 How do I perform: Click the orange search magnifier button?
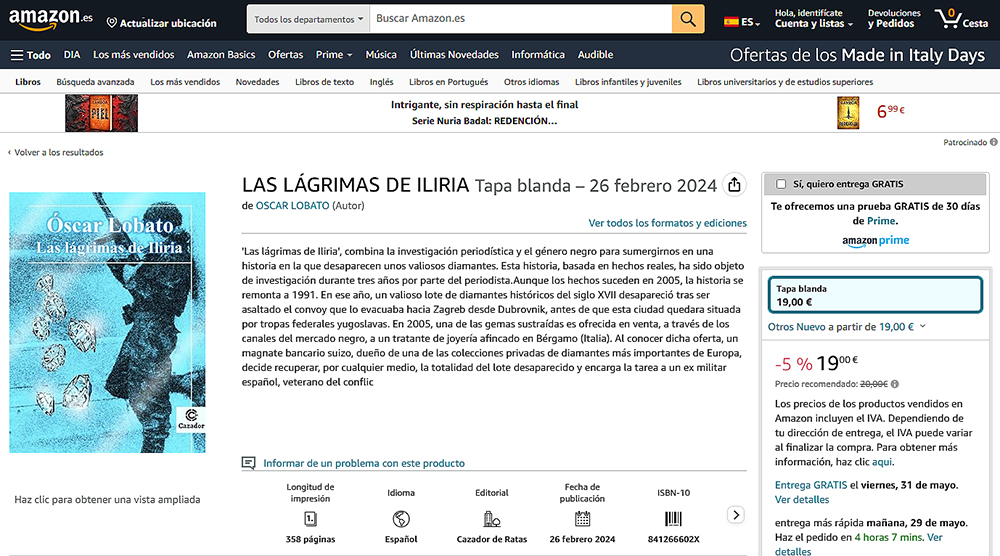(x=688, y=19)
